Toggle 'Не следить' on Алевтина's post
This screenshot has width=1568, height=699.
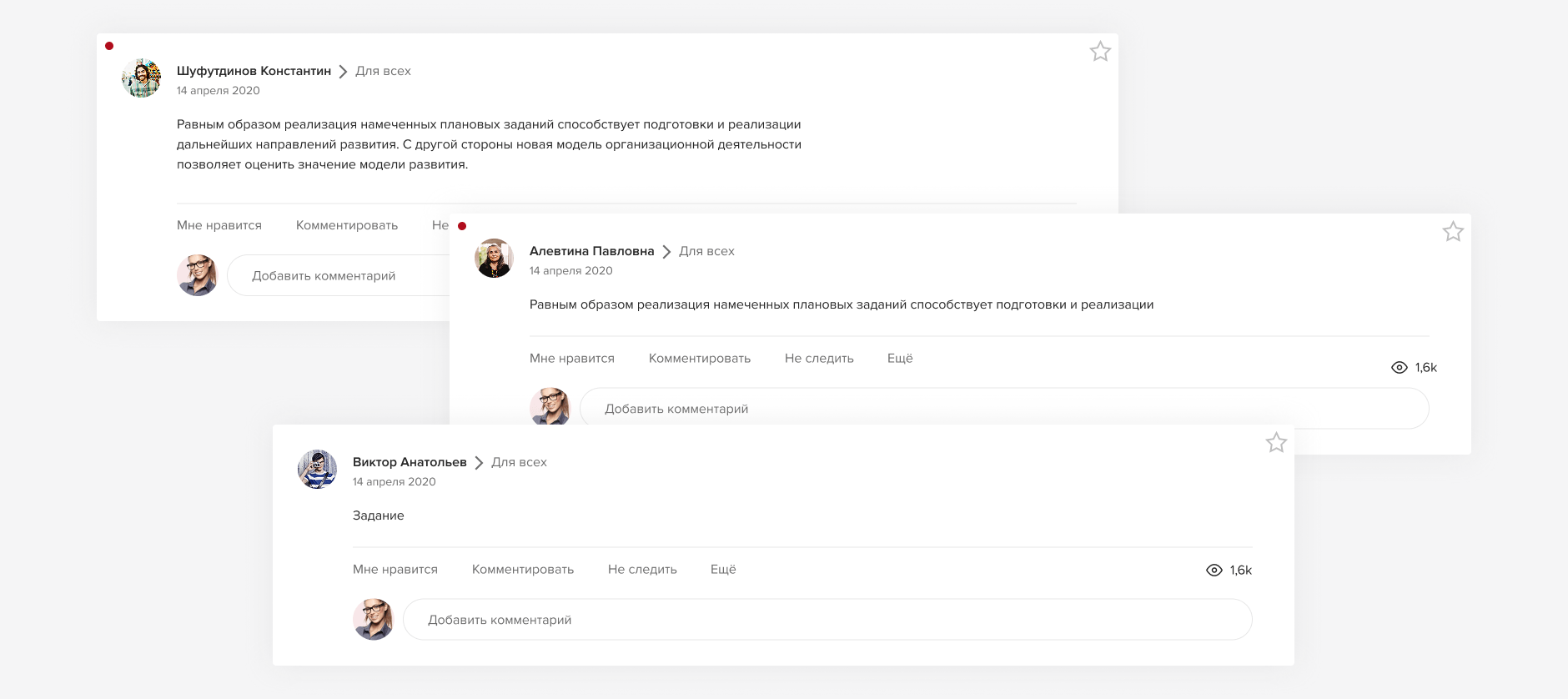819,359
